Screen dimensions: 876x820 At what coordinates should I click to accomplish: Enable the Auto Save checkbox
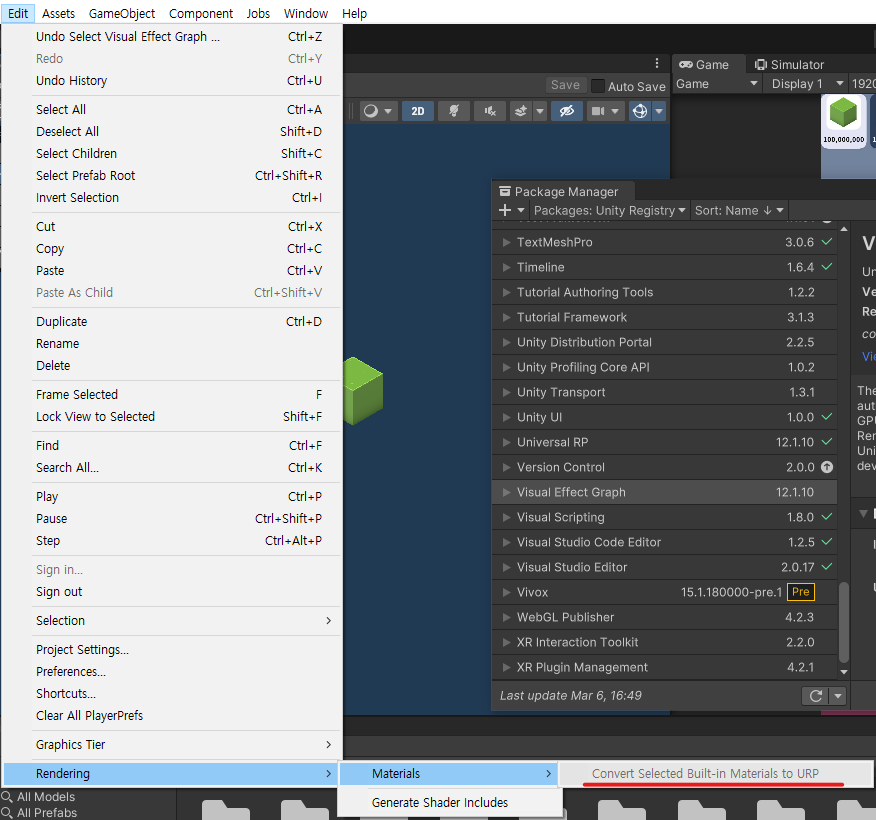coord(598,86)
